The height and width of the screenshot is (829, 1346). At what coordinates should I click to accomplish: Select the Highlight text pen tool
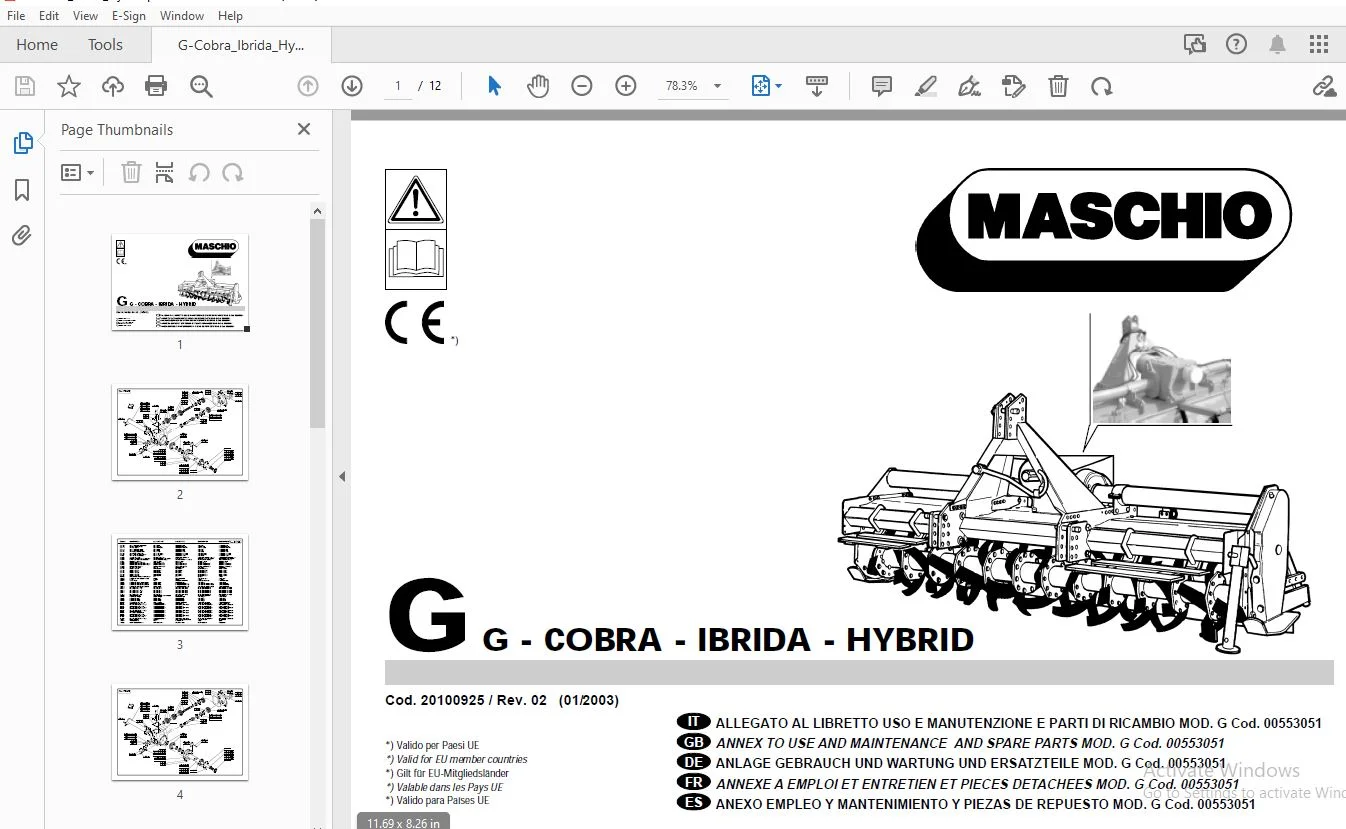(926, 87)
